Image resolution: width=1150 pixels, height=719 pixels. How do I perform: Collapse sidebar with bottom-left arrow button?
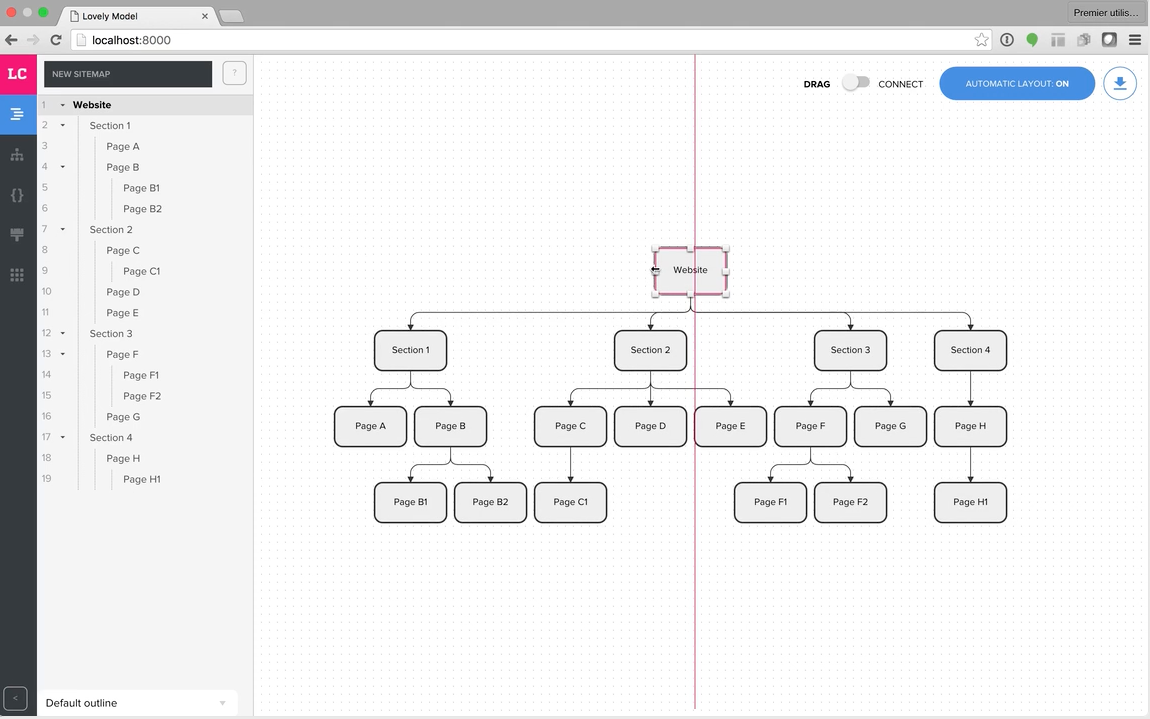pyautogui.click(x=15, y=698)
